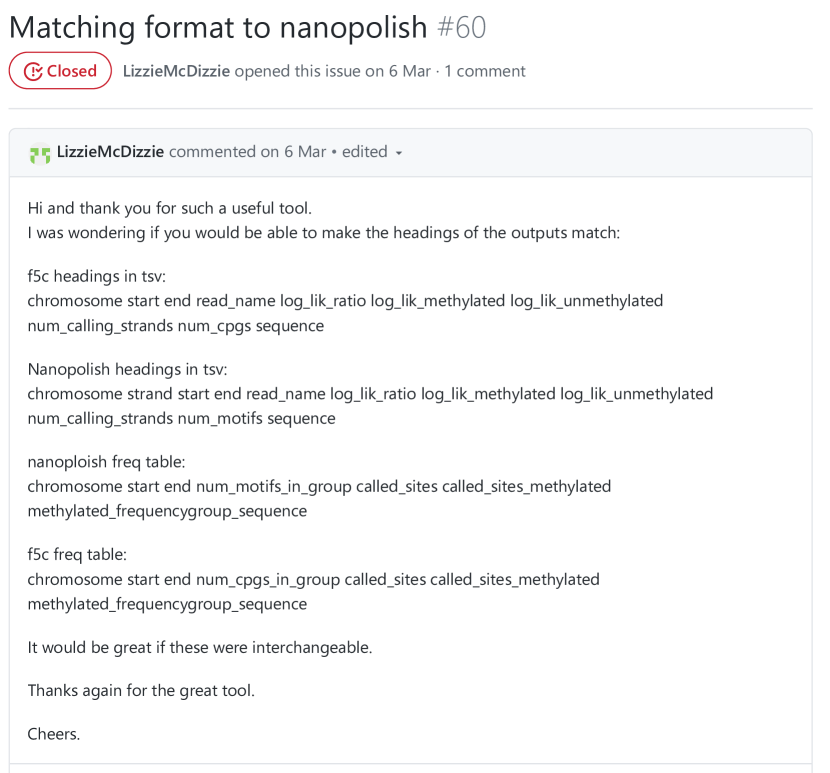Click the issue number #60
Screen dimensions: 830x773
coord(462,27)
